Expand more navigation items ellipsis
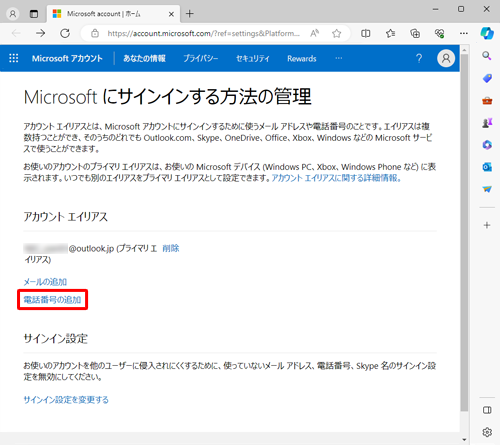500x445 pixels. click(x=339, y=58)
